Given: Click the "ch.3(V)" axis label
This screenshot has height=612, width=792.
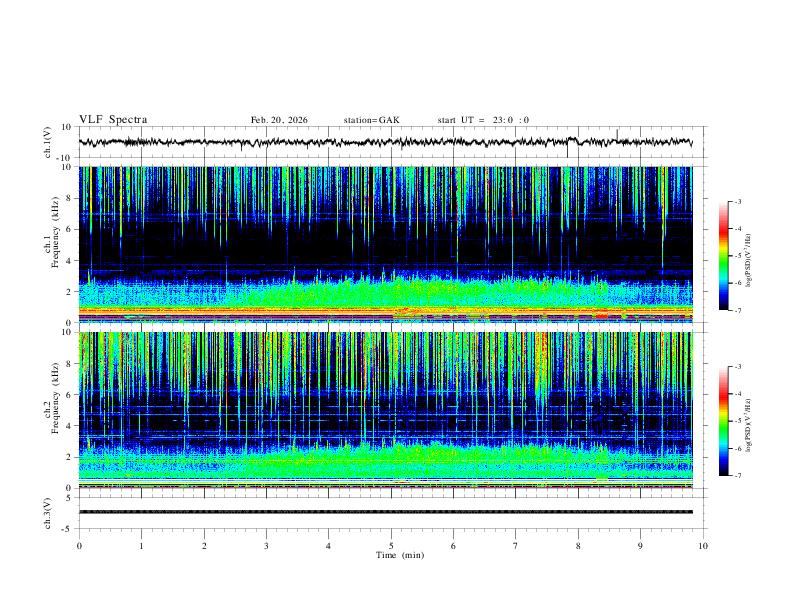Looking at the screenshot, I should click(x=48, y=513).
